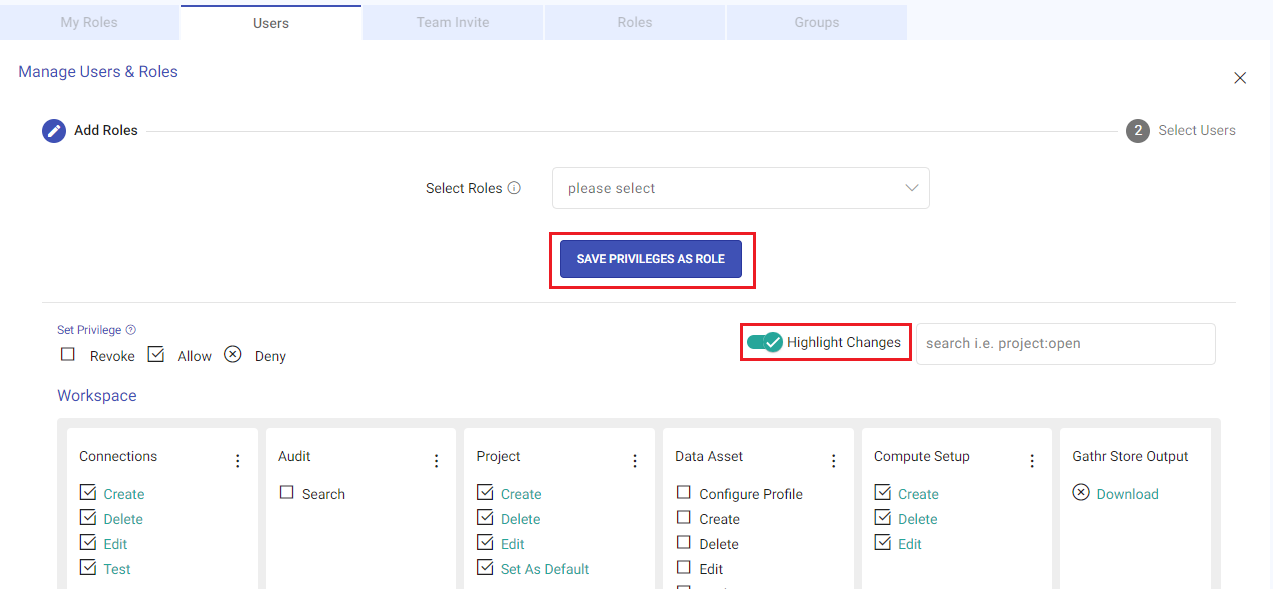Click the deny icon next to Download

(x=1081, y=493)
